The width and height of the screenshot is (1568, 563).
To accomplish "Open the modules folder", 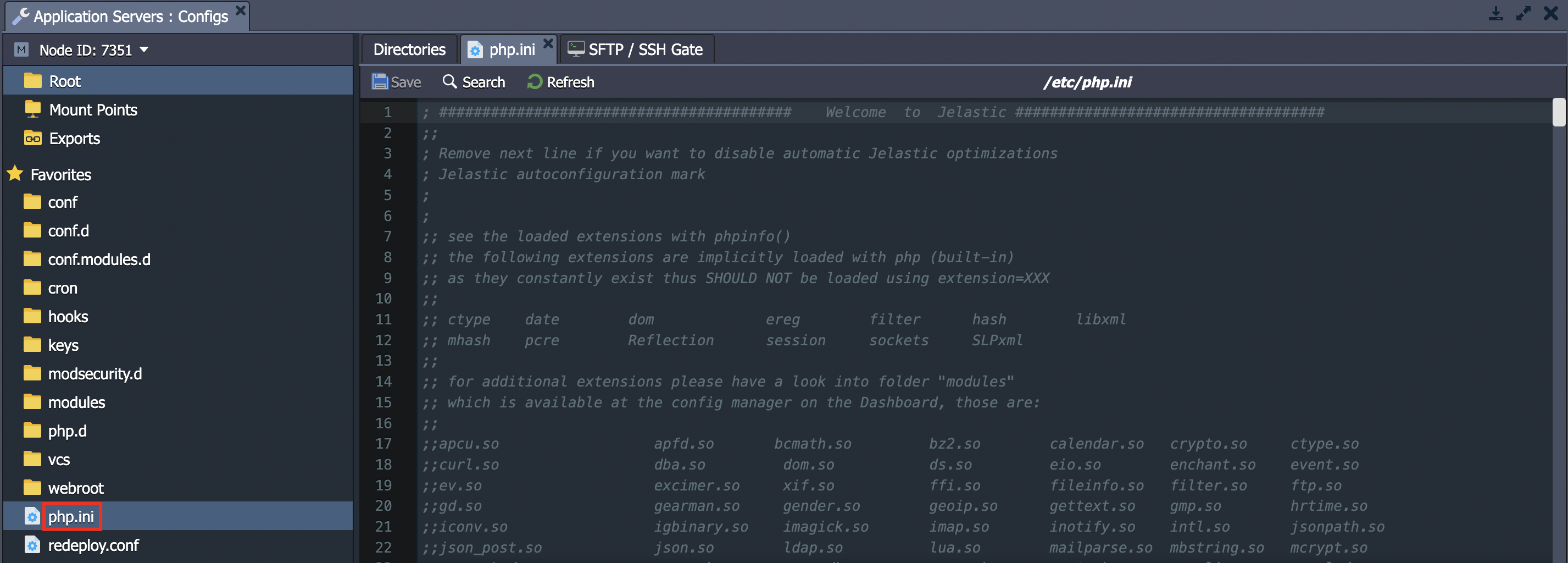I will (x=77, y=402).
